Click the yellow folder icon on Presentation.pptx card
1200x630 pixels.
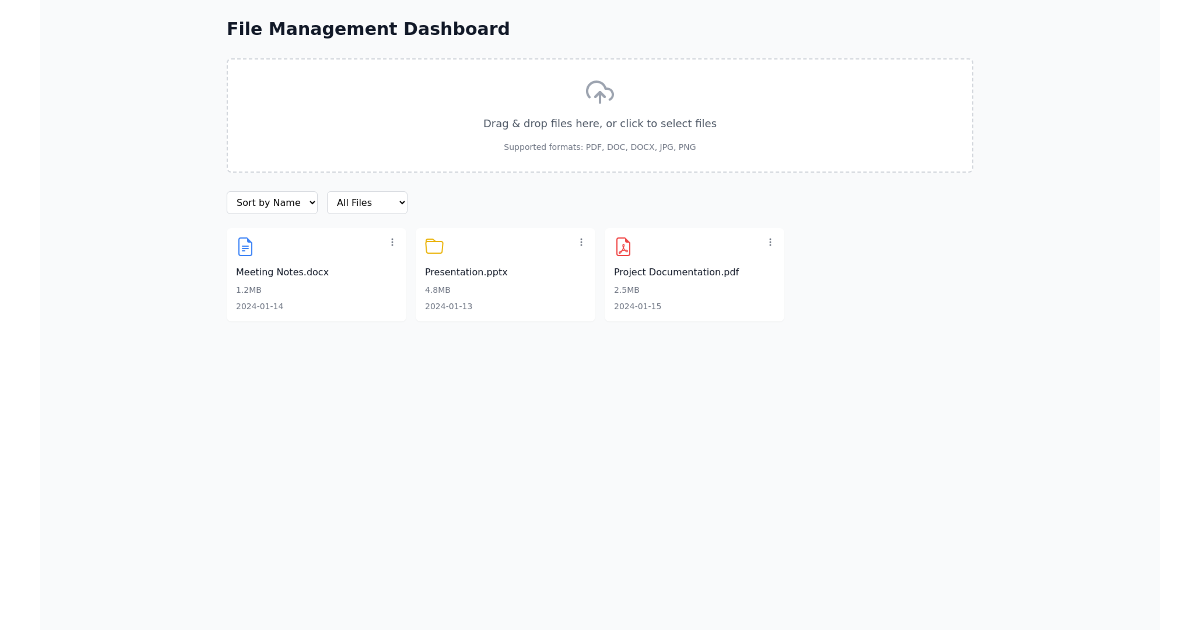pos(434,246)
